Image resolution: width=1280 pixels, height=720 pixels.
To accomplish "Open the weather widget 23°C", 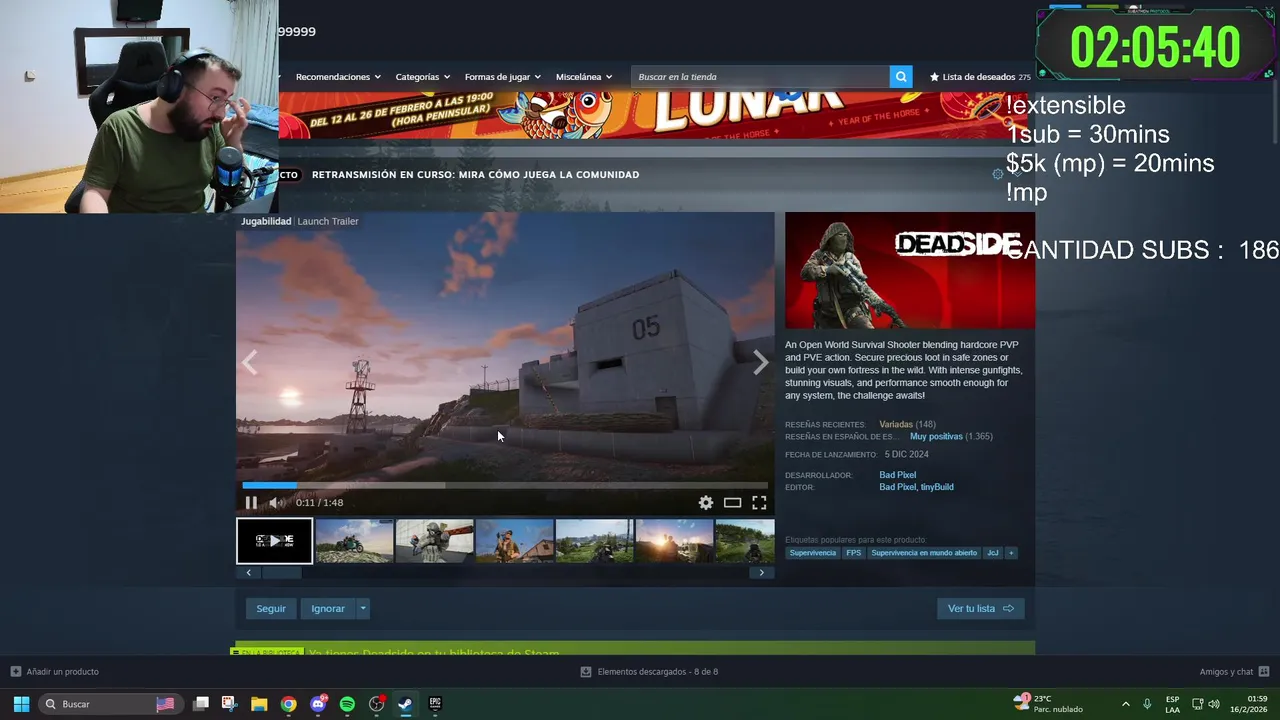I will click(1048, 704).
